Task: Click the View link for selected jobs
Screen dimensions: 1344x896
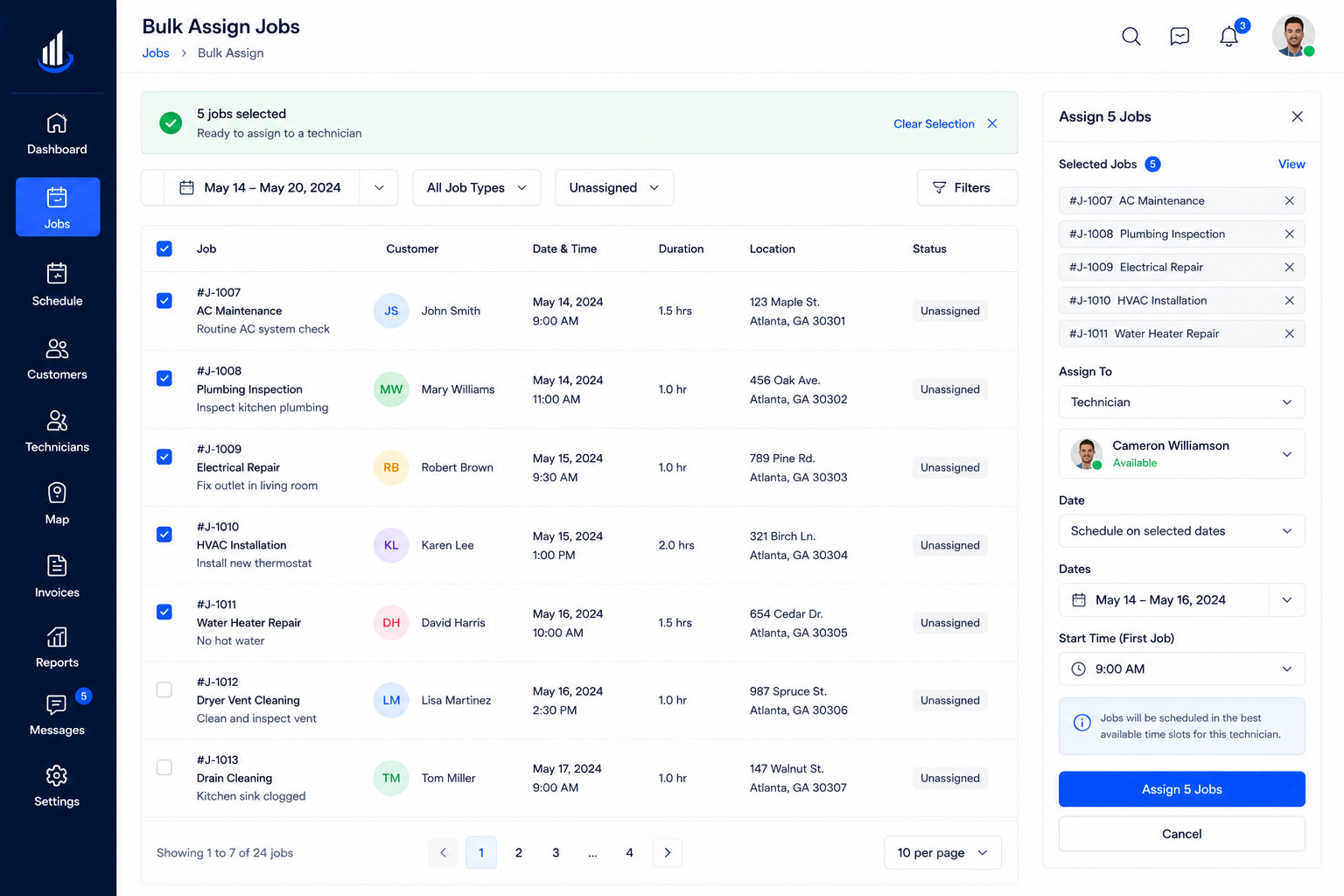Action: 1291,164
